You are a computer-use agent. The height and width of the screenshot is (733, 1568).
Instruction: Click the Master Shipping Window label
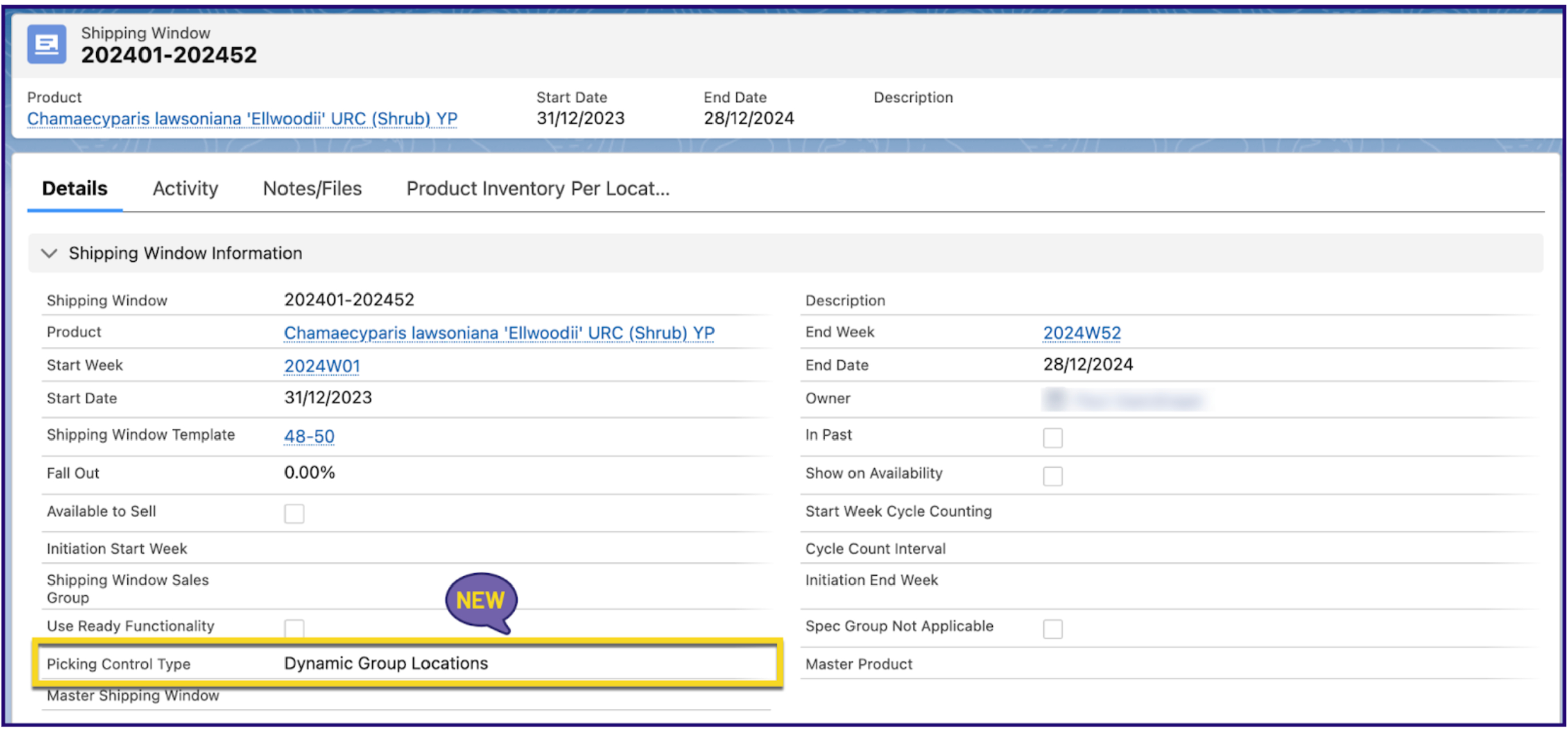point(132,696)
